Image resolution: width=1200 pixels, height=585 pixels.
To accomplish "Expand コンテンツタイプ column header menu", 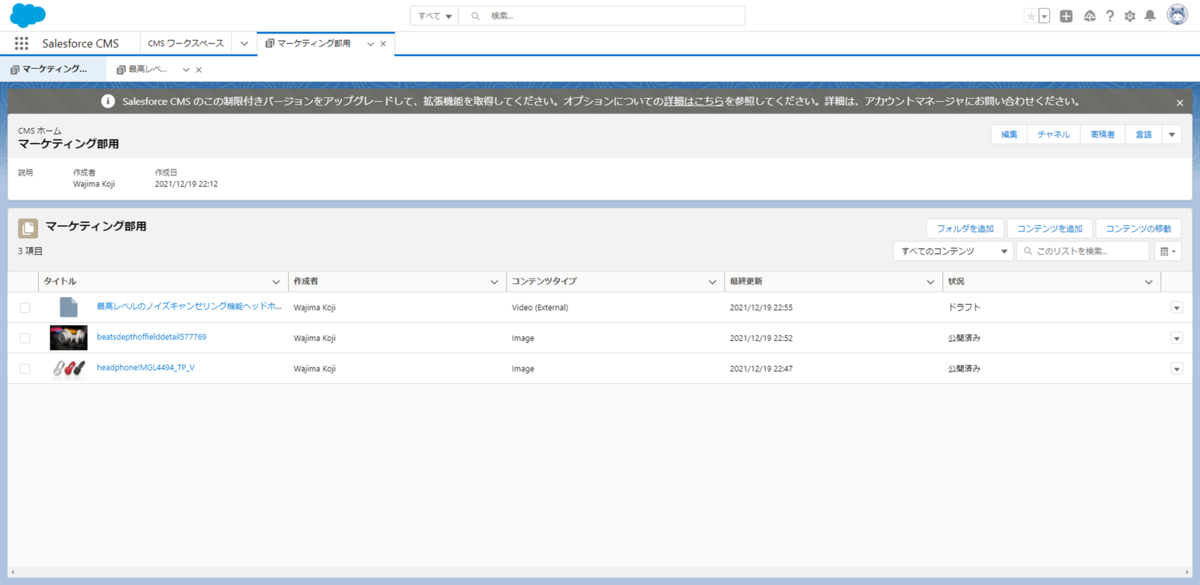I will 712,282.
